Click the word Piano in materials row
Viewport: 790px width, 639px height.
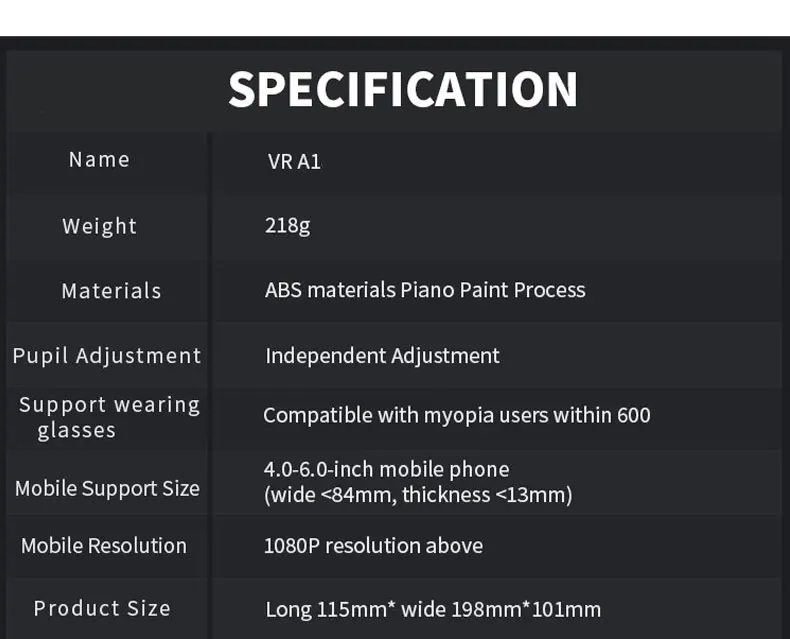[427, 290]
